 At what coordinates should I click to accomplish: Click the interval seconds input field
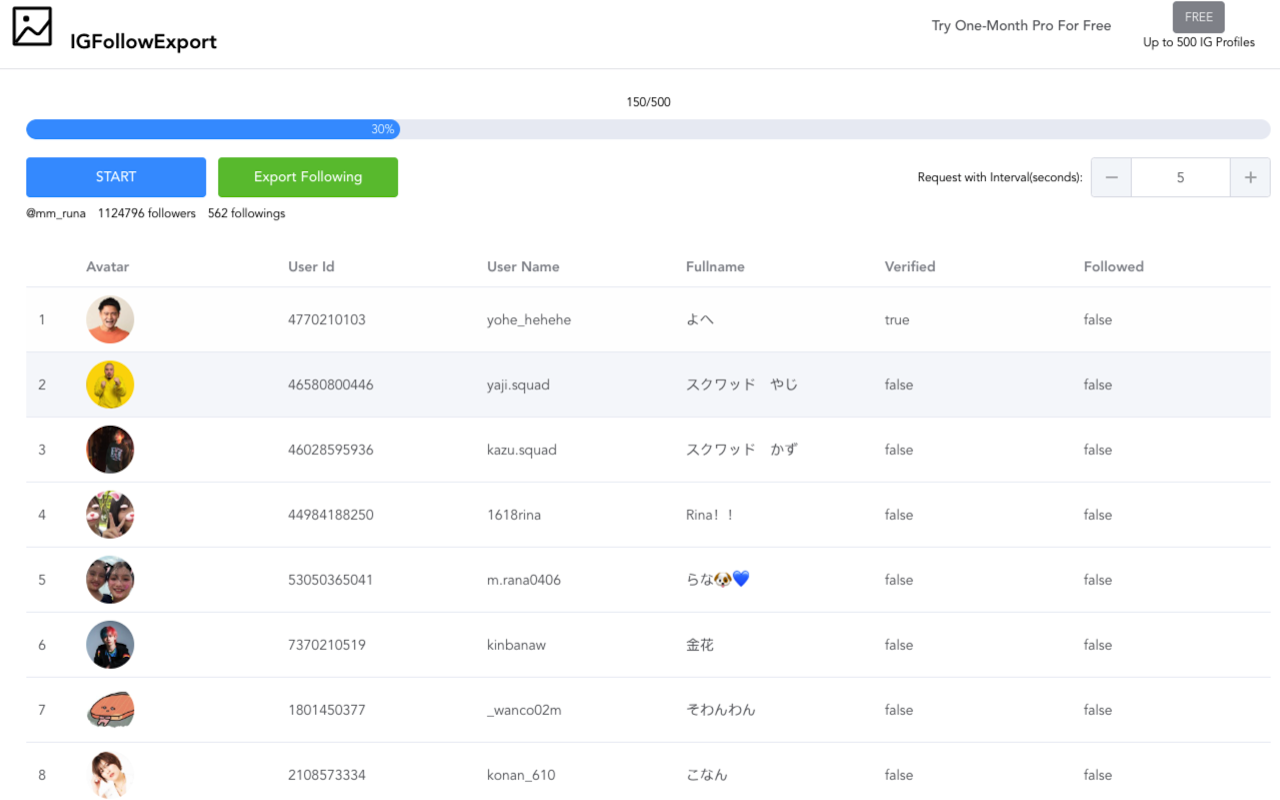coord(1180,178)
